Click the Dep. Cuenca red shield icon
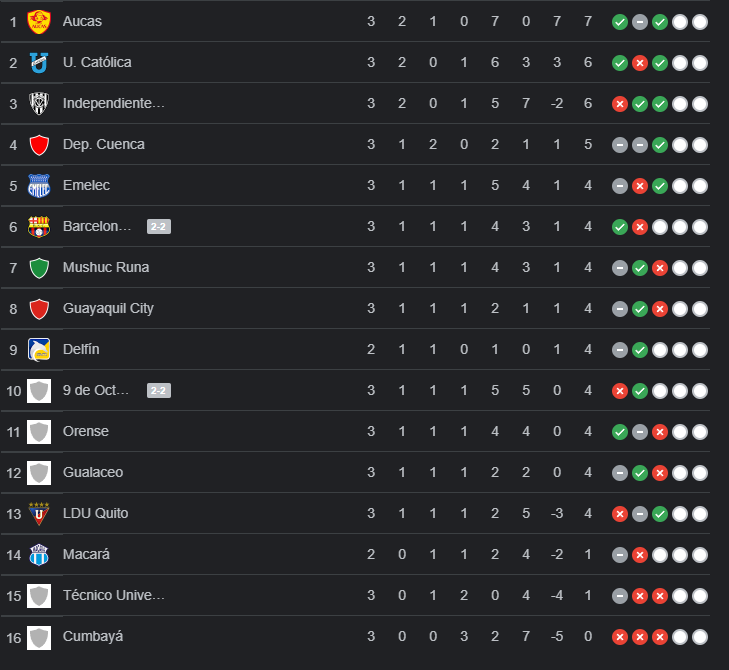This screenshot has height=670, width=729. (x=39, y=144)
